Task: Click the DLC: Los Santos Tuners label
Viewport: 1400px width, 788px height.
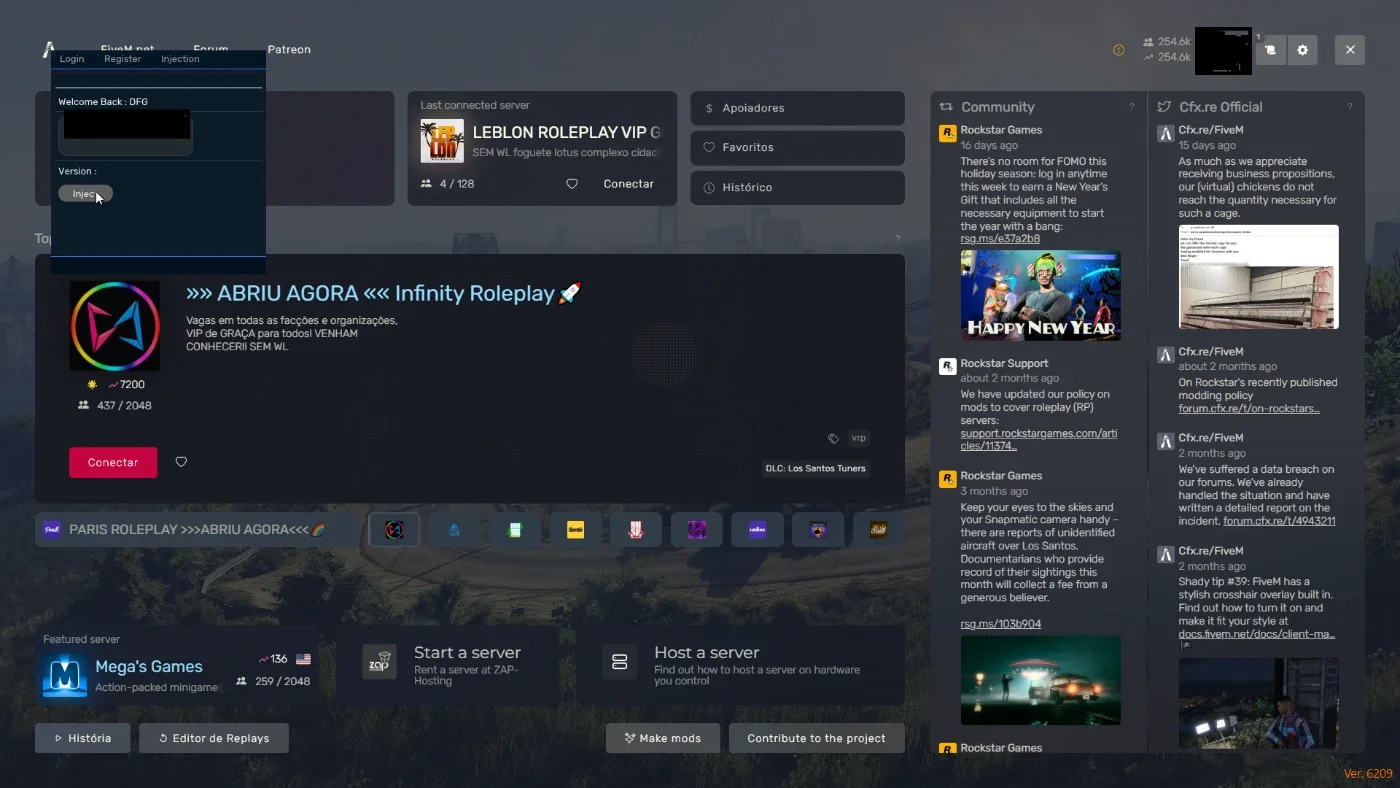Action: point(816,468)
